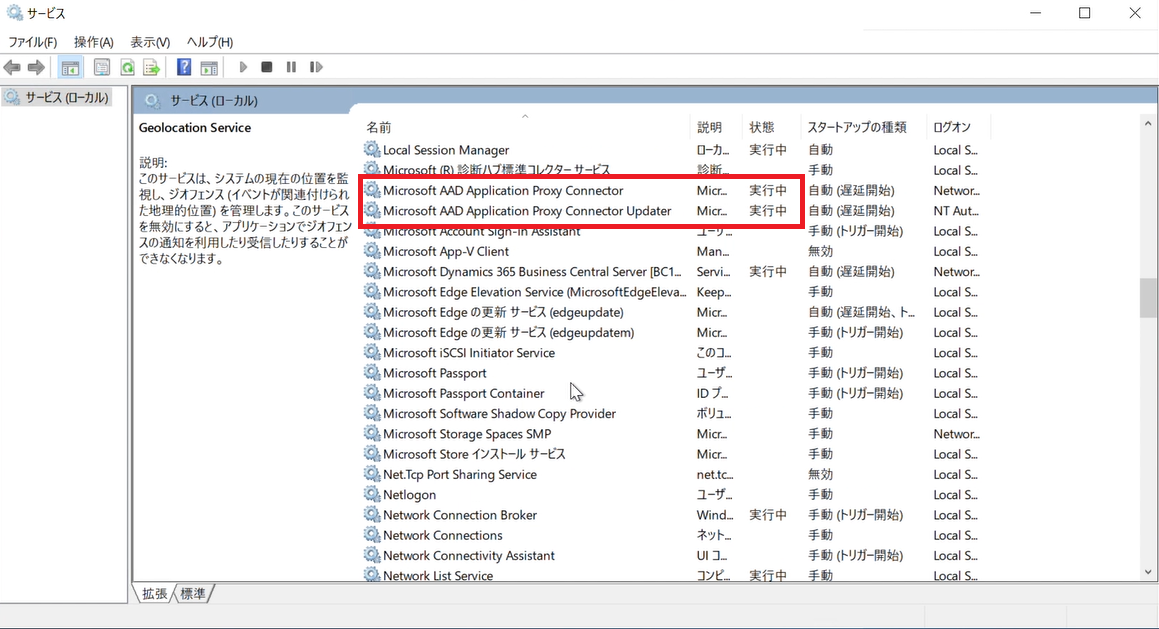Click 無効 startup type in Microsoft App-V Client row
This screenshot has height=629, width=1159.
[820, 251]
